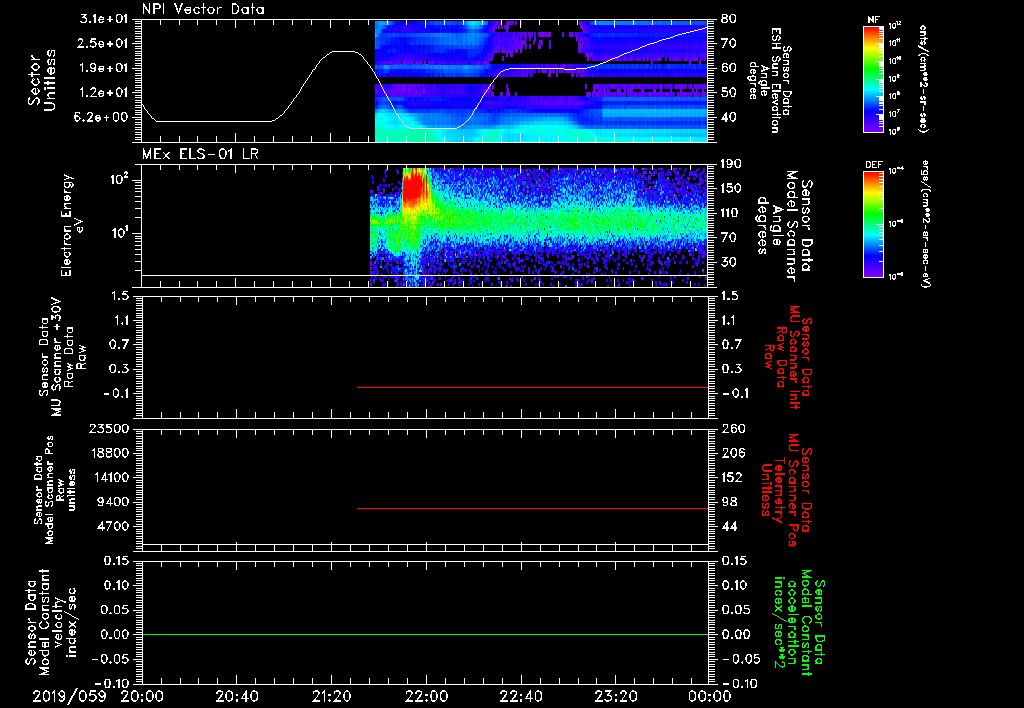Click the 9400 scanner position tick

pos(114,502)
